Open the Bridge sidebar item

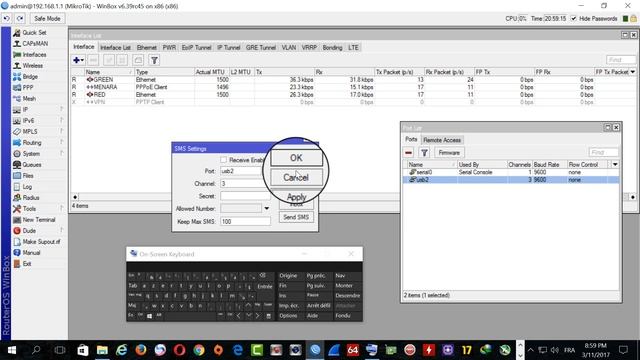(30, 77)
